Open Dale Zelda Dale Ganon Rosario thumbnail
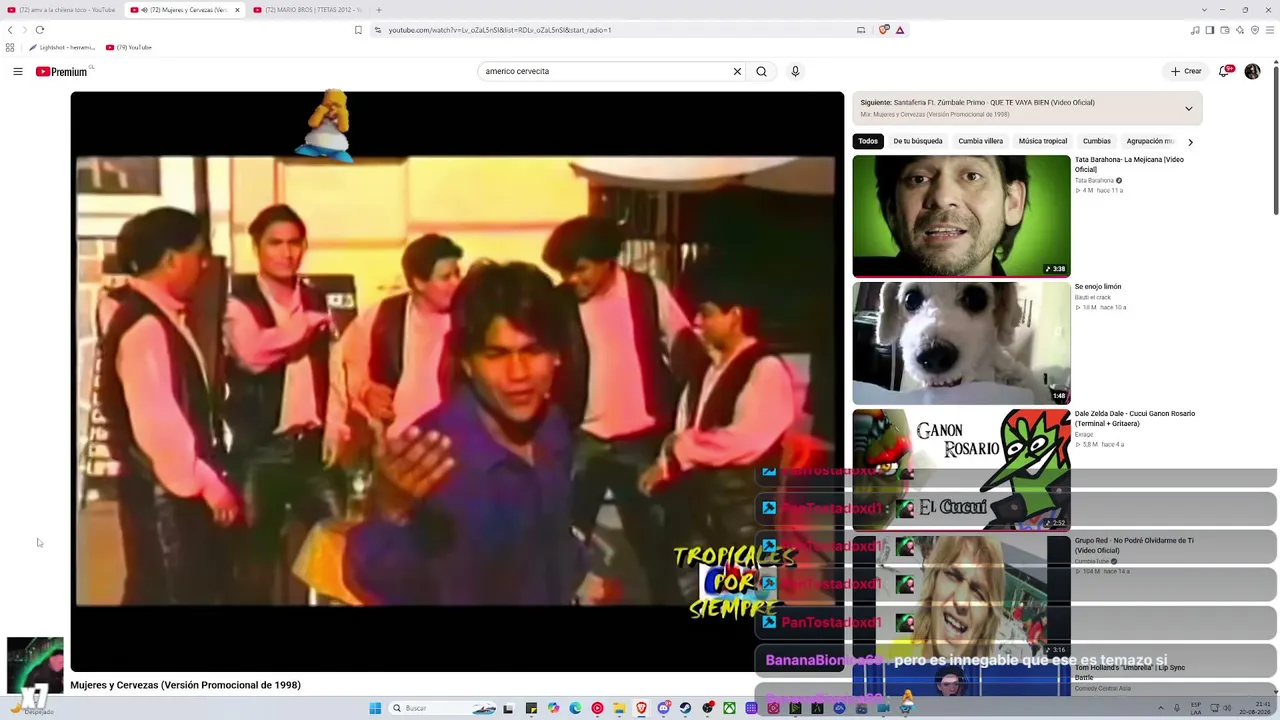This screenshot has height=720, width=1280. tap(961, 469)
